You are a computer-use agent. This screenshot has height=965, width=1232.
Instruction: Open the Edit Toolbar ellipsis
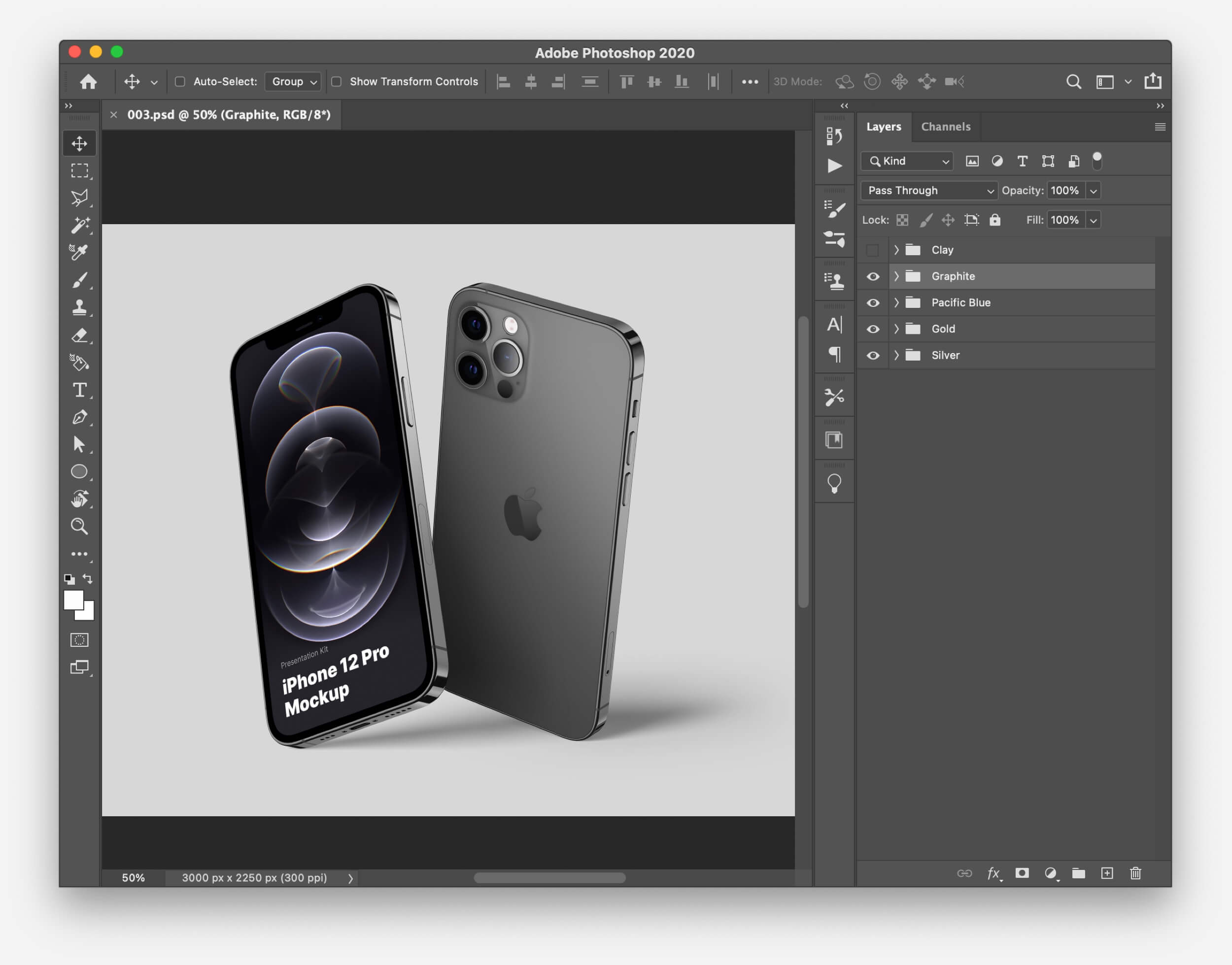coord(79,554)
